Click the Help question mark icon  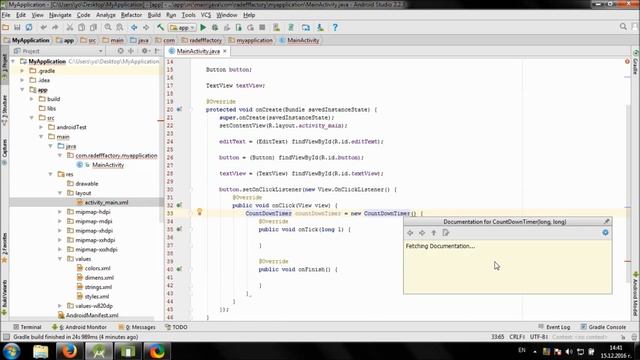pyautogui.click(x=335, y=27)
